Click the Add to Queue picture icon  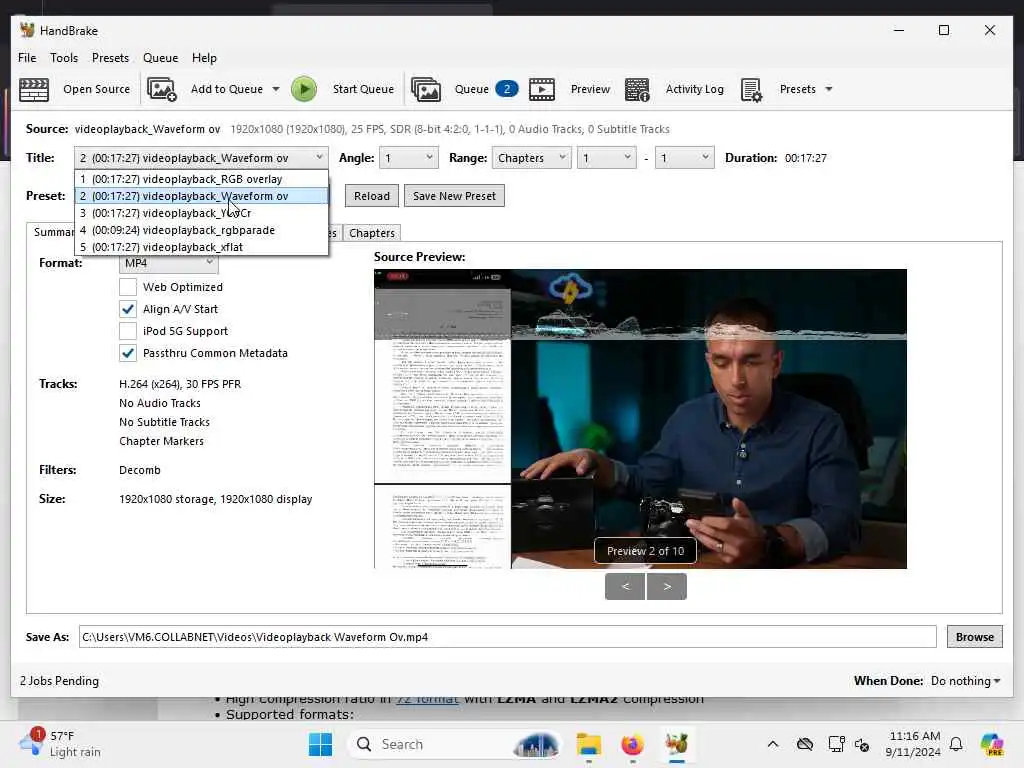pyautogui.click(x=161, y=89)
